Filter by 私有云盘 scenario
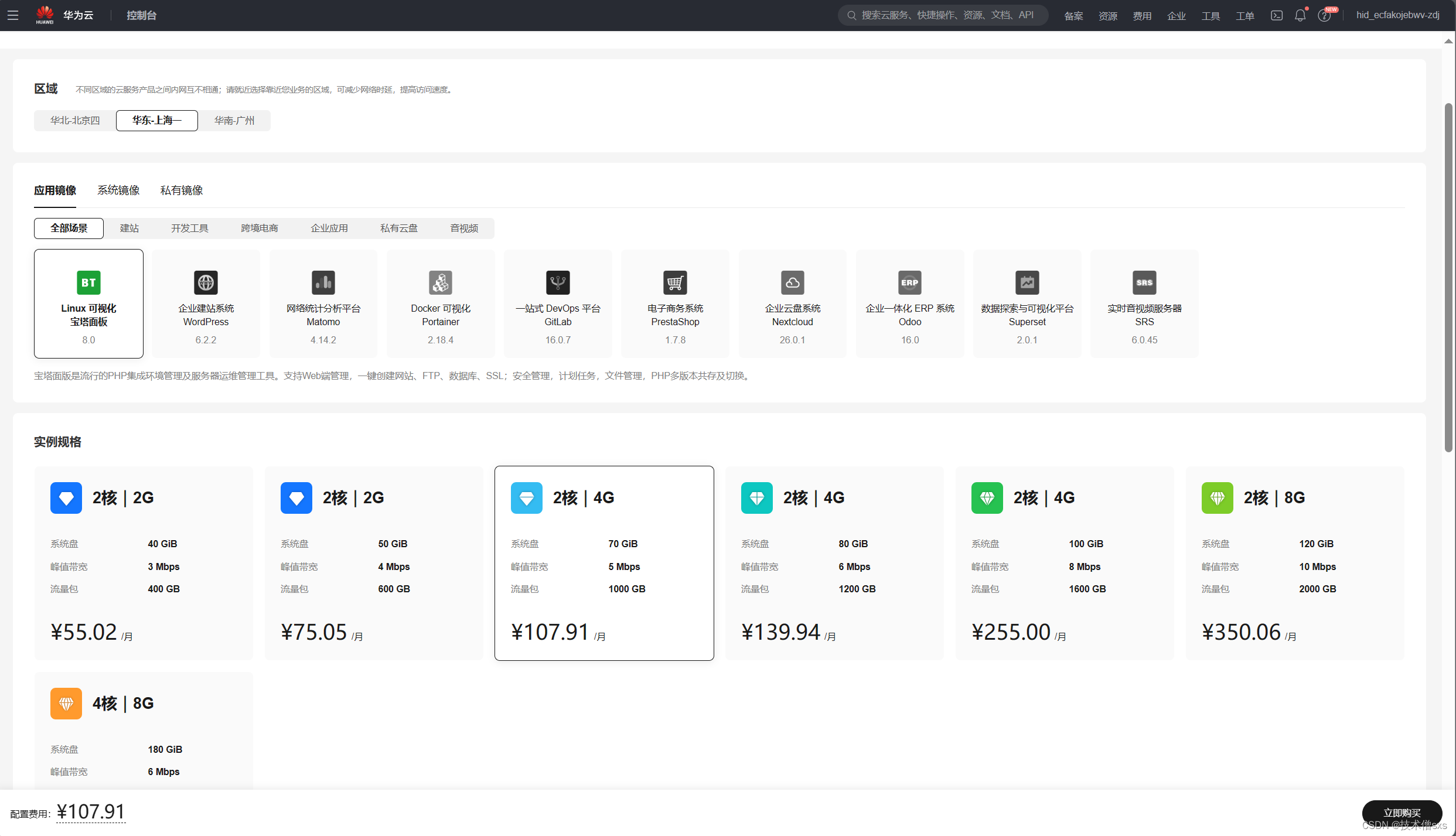Viewport: 1456px width, 836px height. pyautogui.click(x=399, y=228)
